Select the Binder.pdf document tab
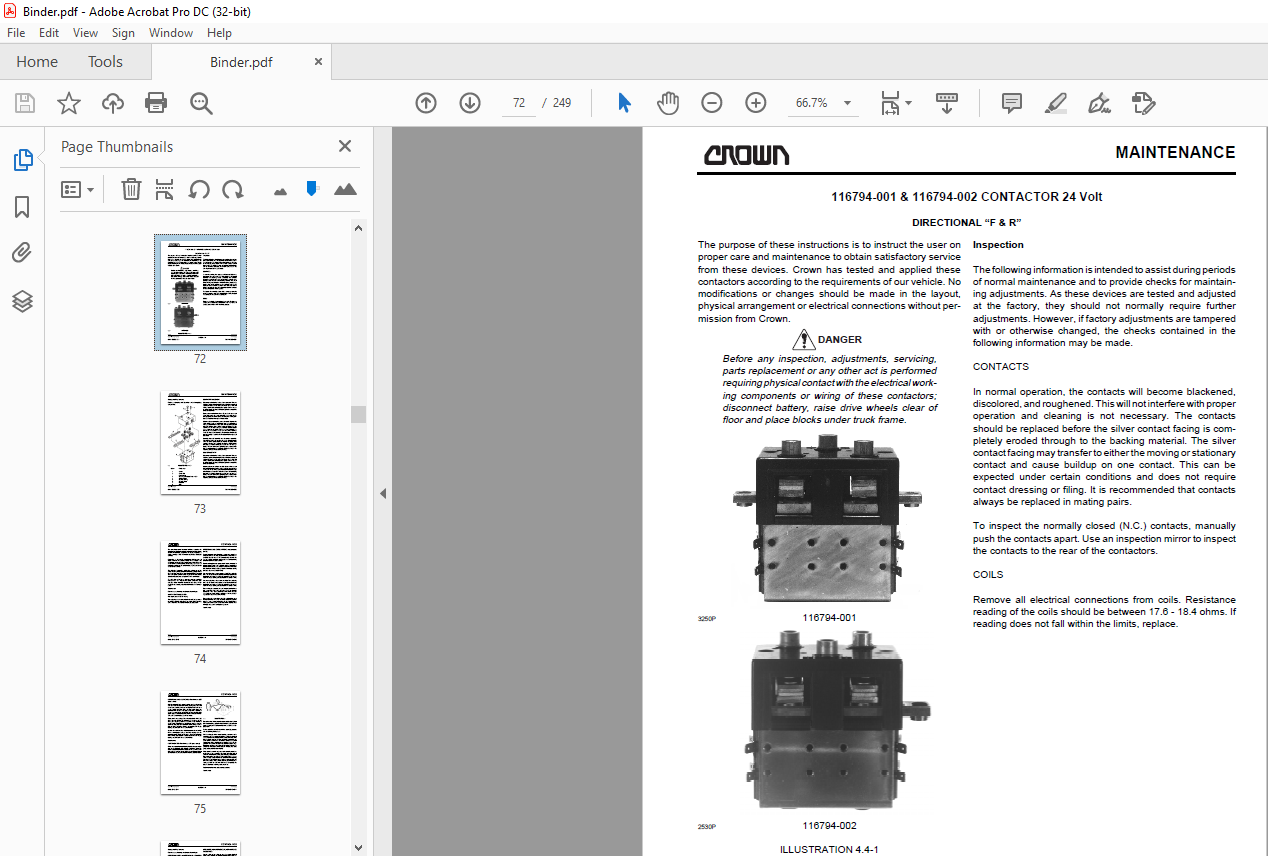Viewport: 1268px width, 856px height. (x=241, y=62)
